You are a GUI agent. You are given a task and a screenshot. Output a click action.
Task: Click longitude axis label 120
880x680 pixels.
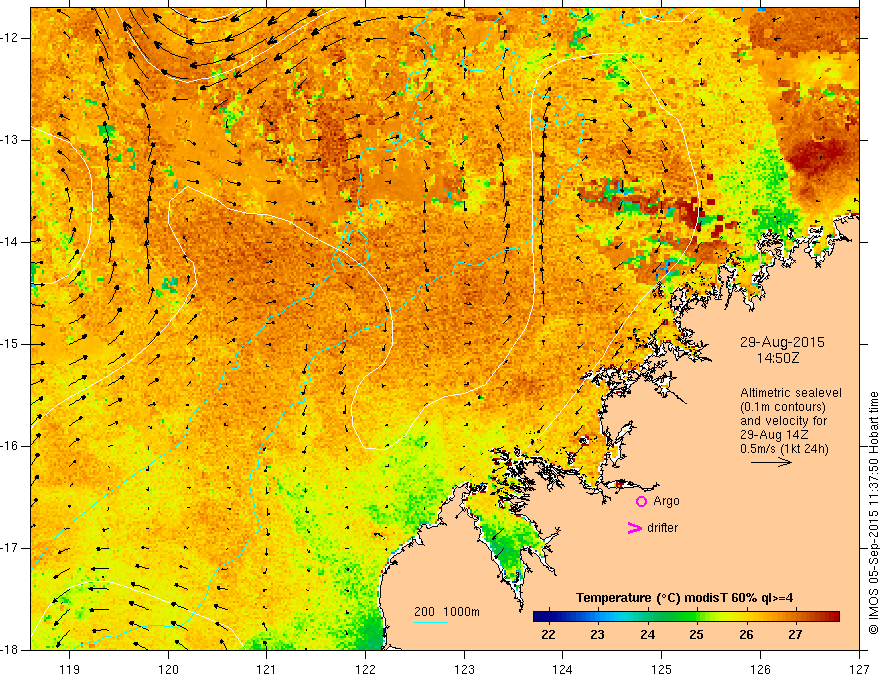click(168, 669)
